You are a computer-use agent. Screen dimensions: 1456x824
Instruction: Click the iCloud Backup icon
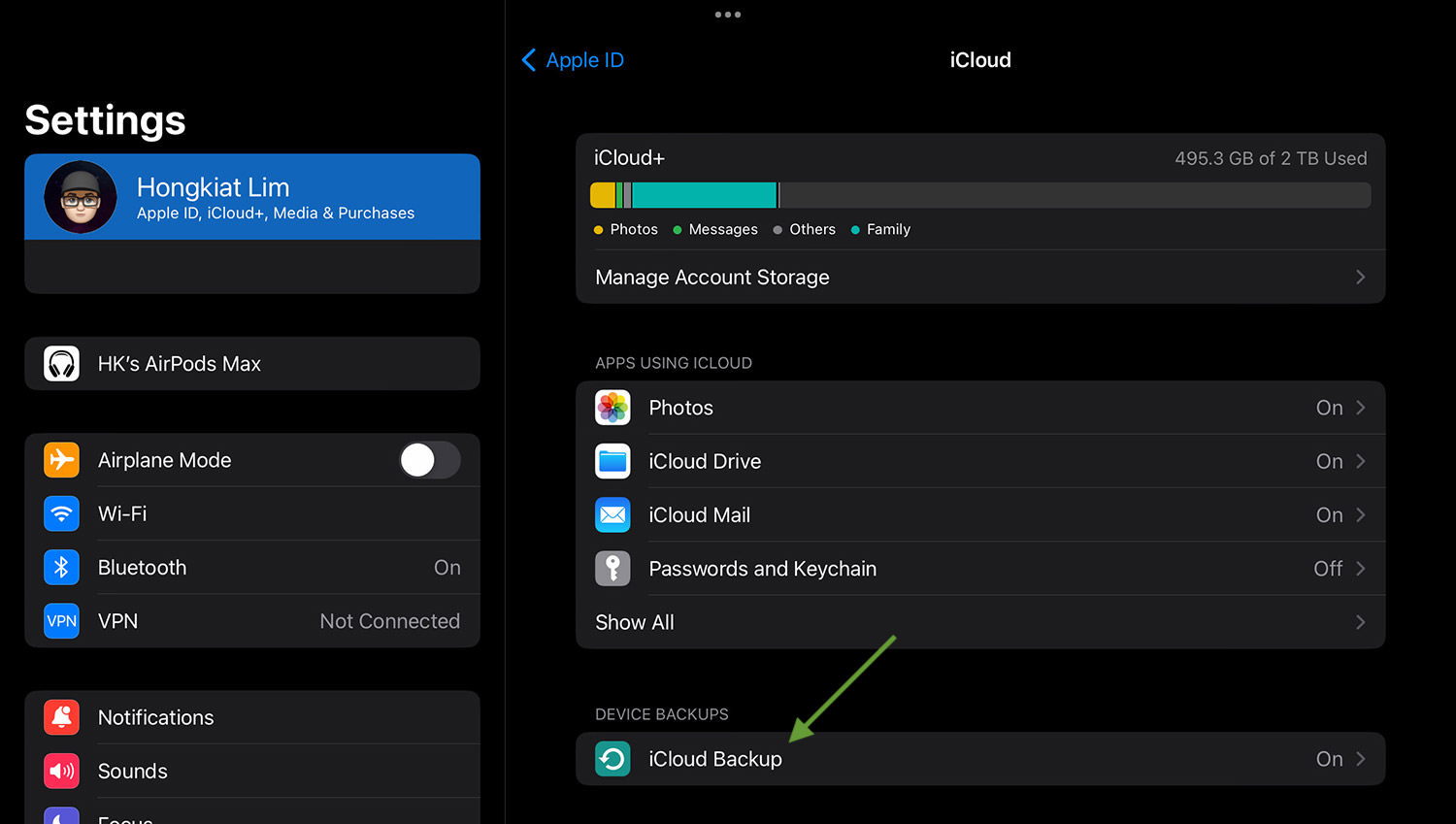pos(612,759)
